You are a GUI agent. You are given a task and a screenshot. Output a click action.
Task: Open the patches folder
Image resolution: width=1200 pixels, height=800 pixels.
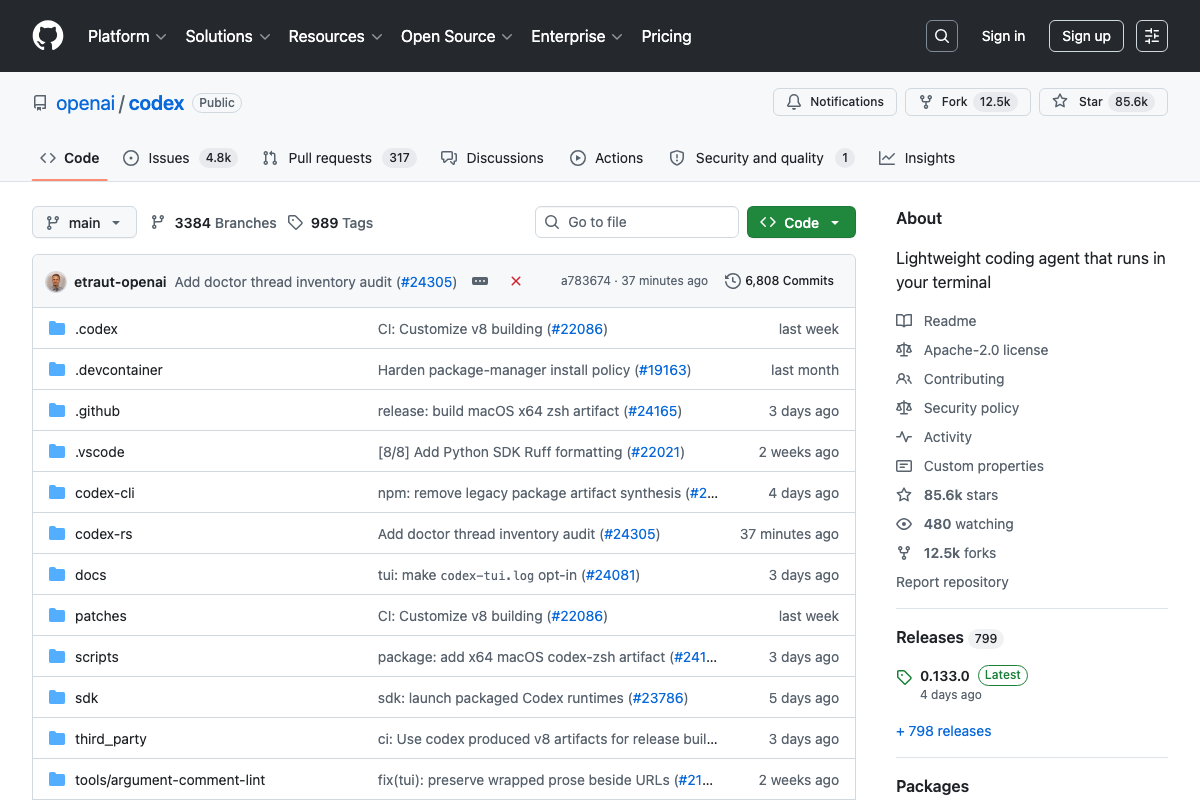(101, 616)
